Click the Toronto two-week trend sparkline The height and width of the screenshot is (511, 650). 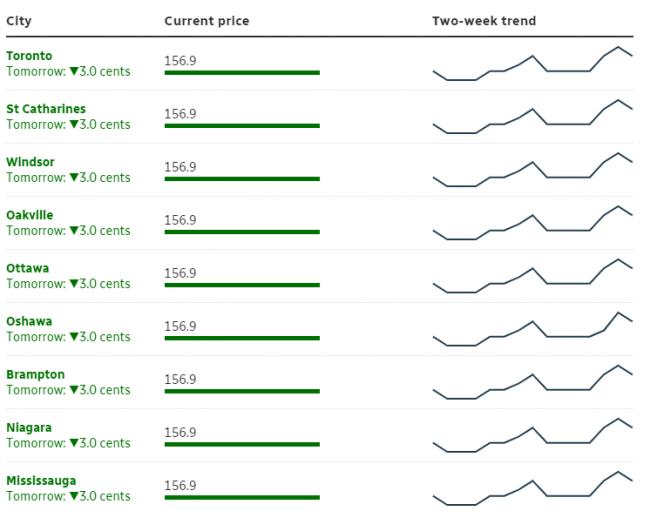coord(533,63)
